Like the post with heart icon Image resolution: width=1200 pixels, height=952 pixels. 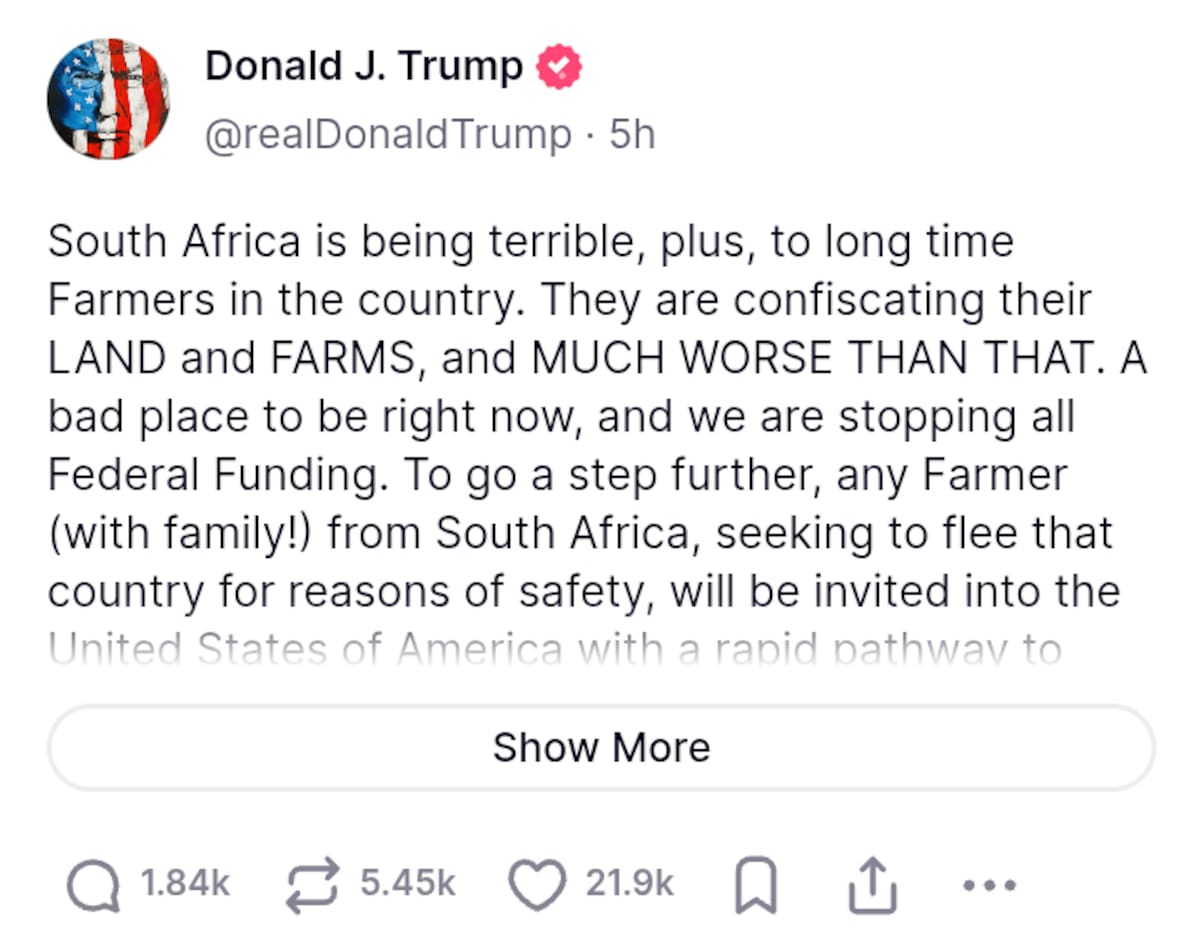click(537, 883)
